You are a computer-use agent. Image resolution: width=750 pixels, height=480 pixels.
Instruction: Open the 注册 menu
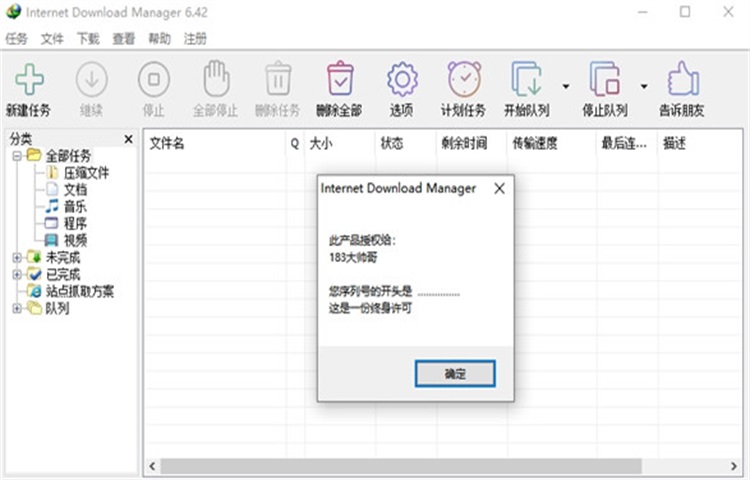(195, 38)
